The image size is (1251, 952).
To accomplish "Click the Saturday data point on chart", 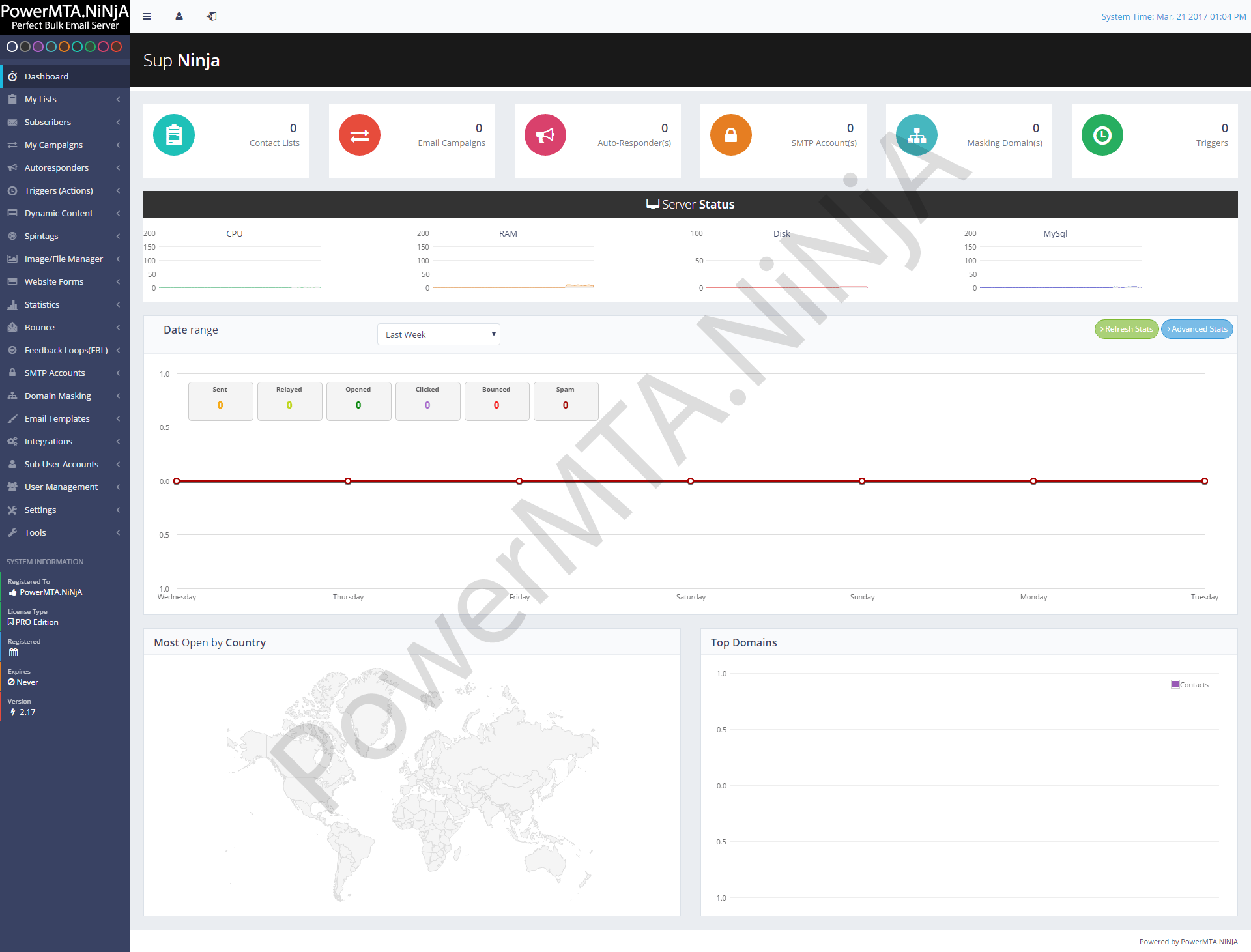I will (x=691, y=482).
